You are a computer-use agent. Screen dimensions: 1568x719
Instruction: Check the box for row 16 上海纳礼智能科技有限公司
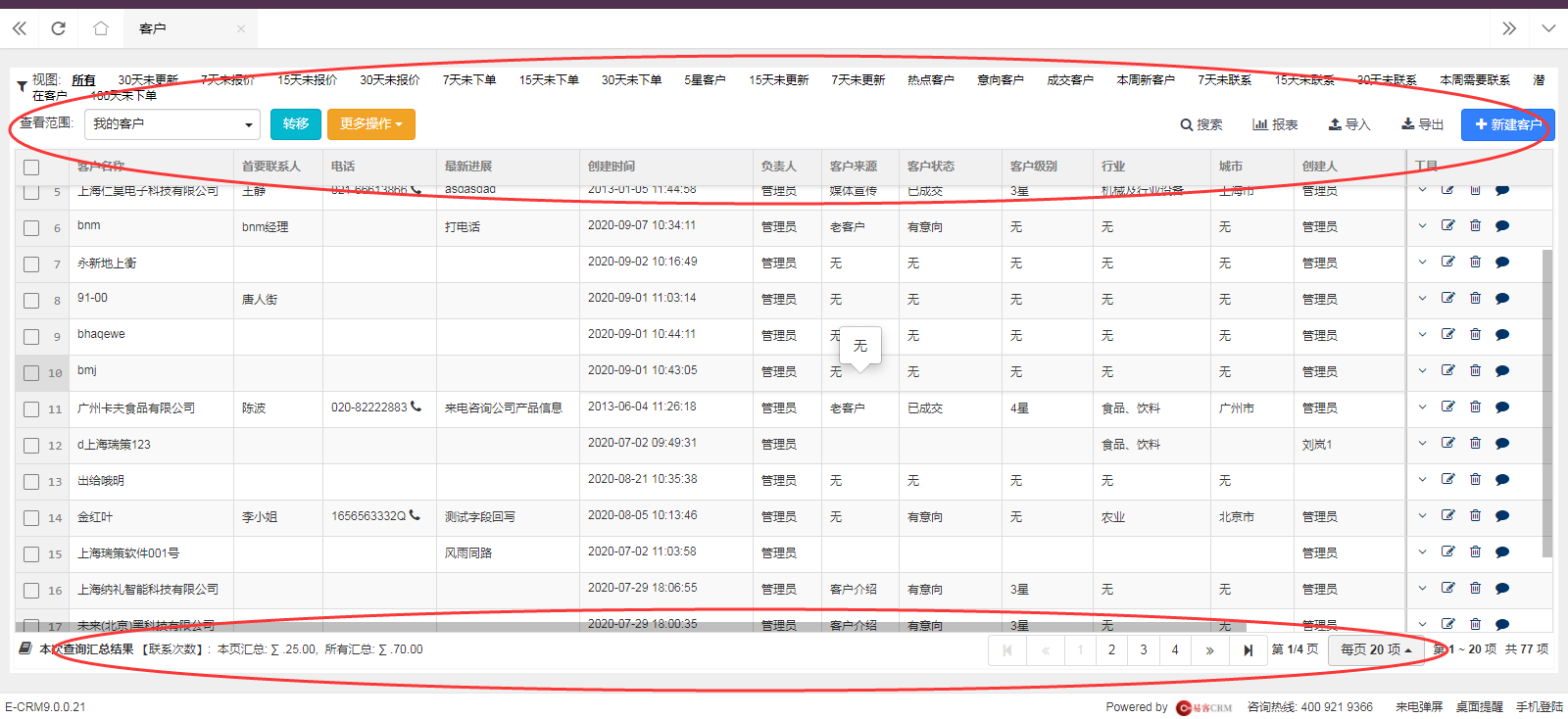[31, 591]
